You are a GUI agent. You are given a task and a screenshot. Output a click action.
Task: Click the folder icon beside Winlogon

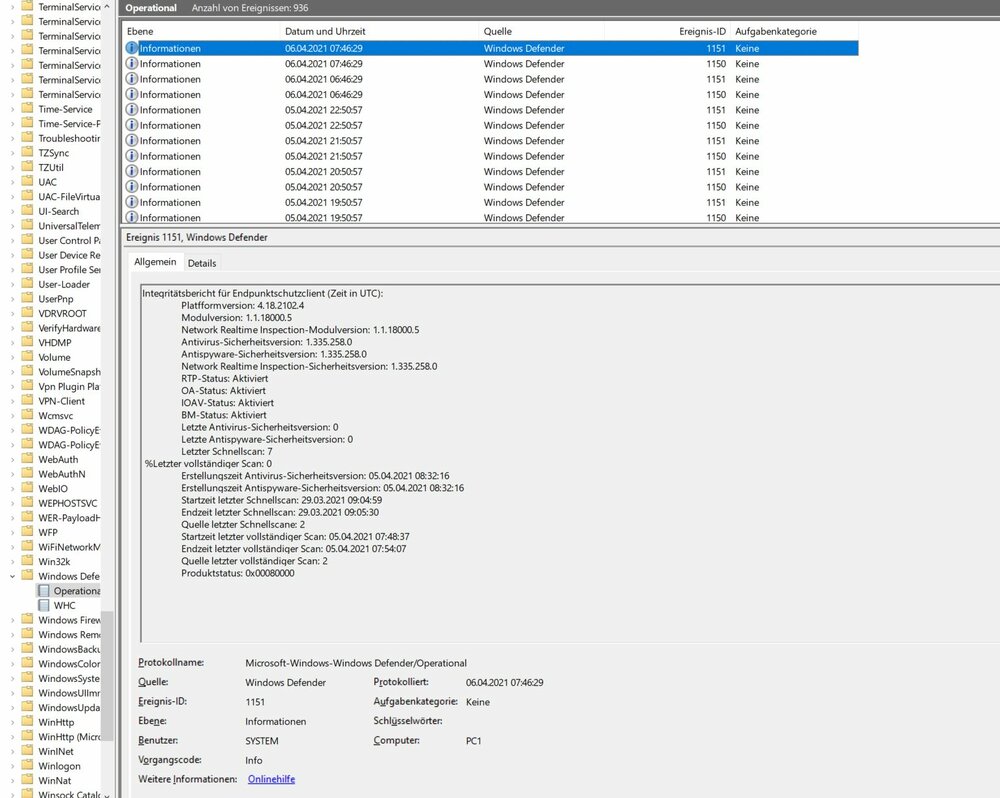(x=27, y=766)
